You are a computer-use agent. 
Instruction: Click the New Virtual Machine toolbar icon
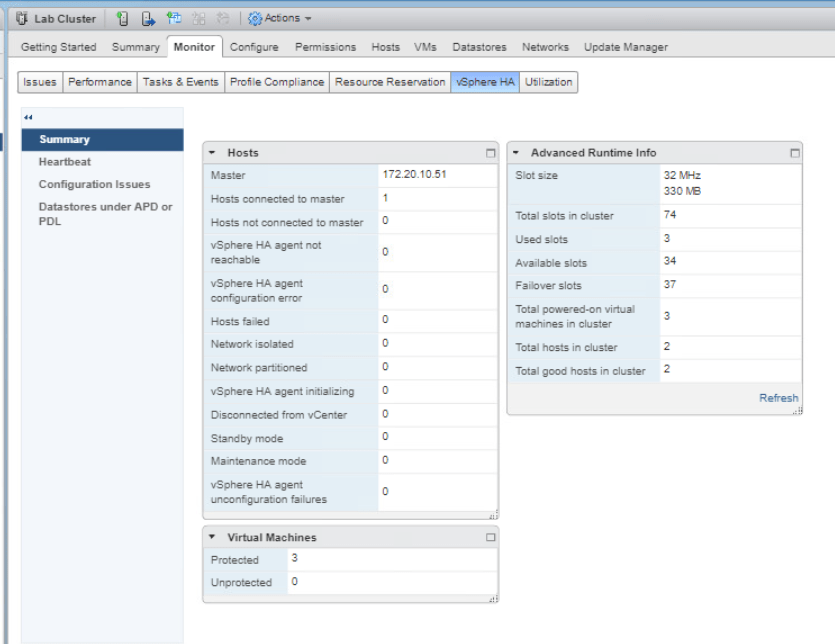click(174, 18)
